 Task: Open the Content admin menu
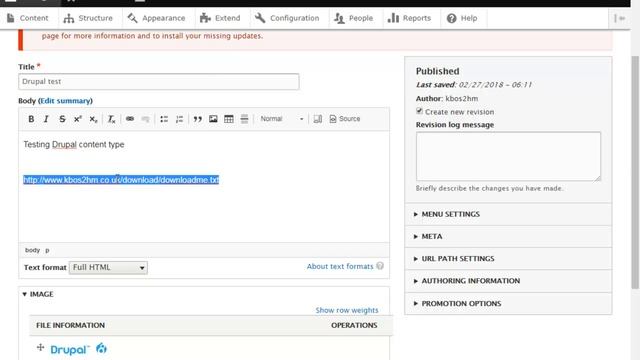coord(28,18)
